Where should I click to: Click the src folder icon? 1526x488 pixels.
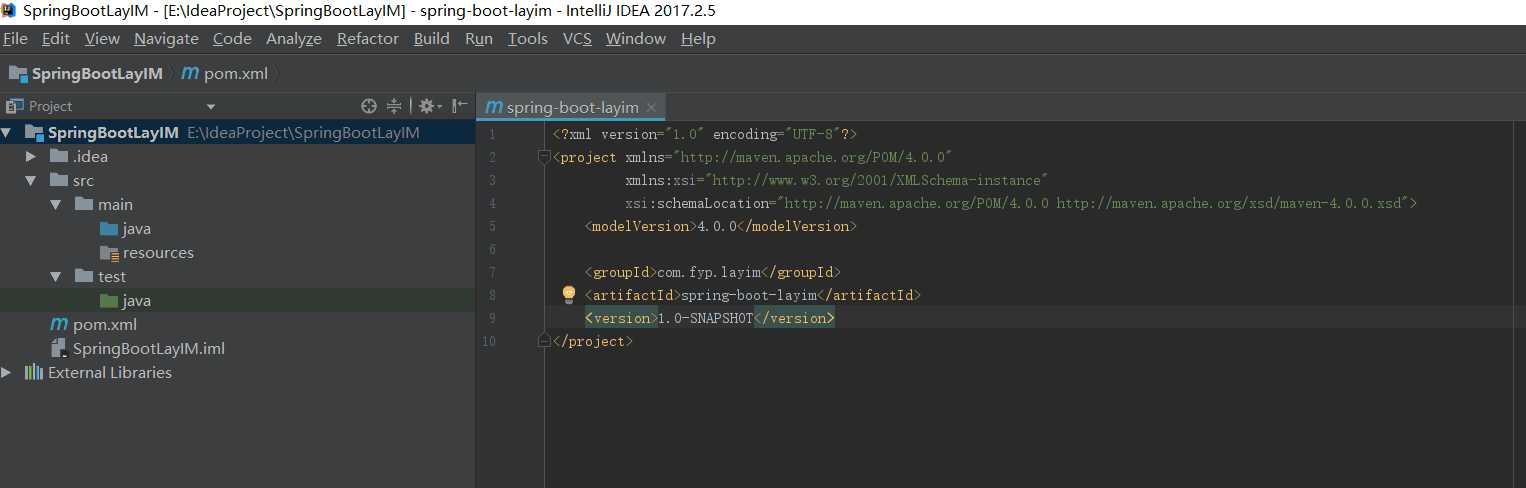click(59, 180)
